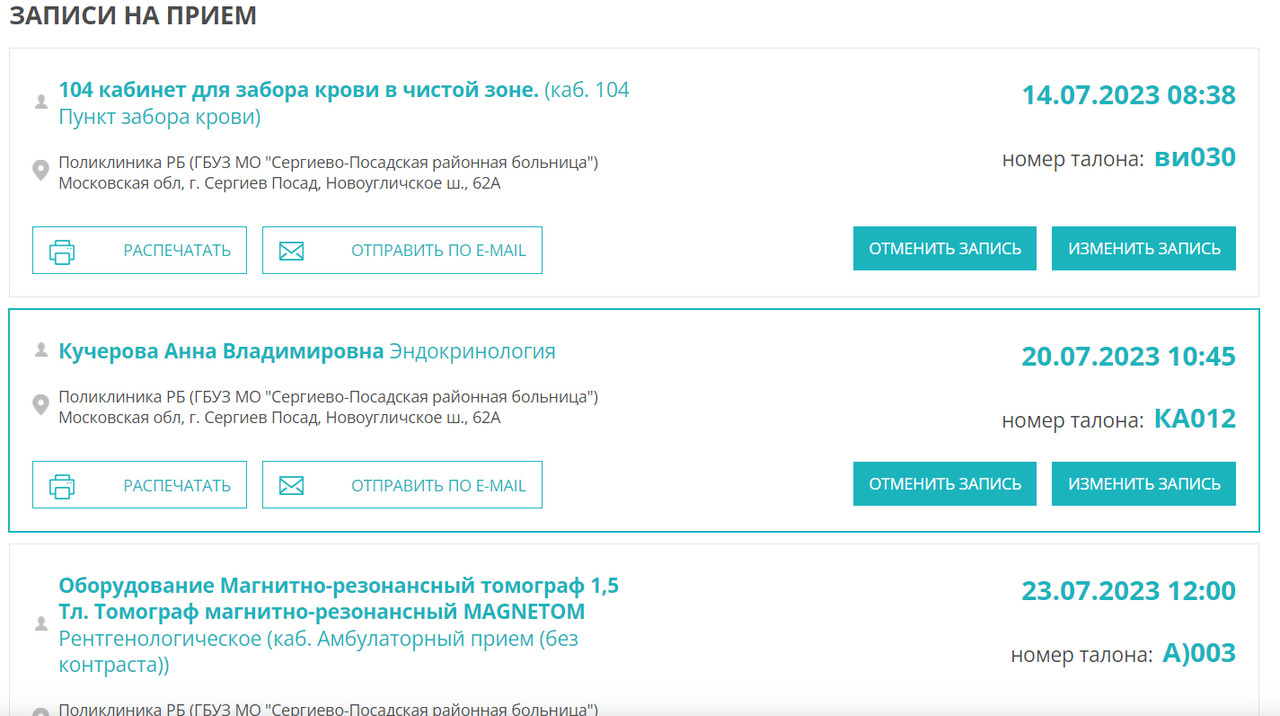The image size is (1280, 716).
Task: Click printer icon in Кучерова appointment card
Action: coord(62,486)
